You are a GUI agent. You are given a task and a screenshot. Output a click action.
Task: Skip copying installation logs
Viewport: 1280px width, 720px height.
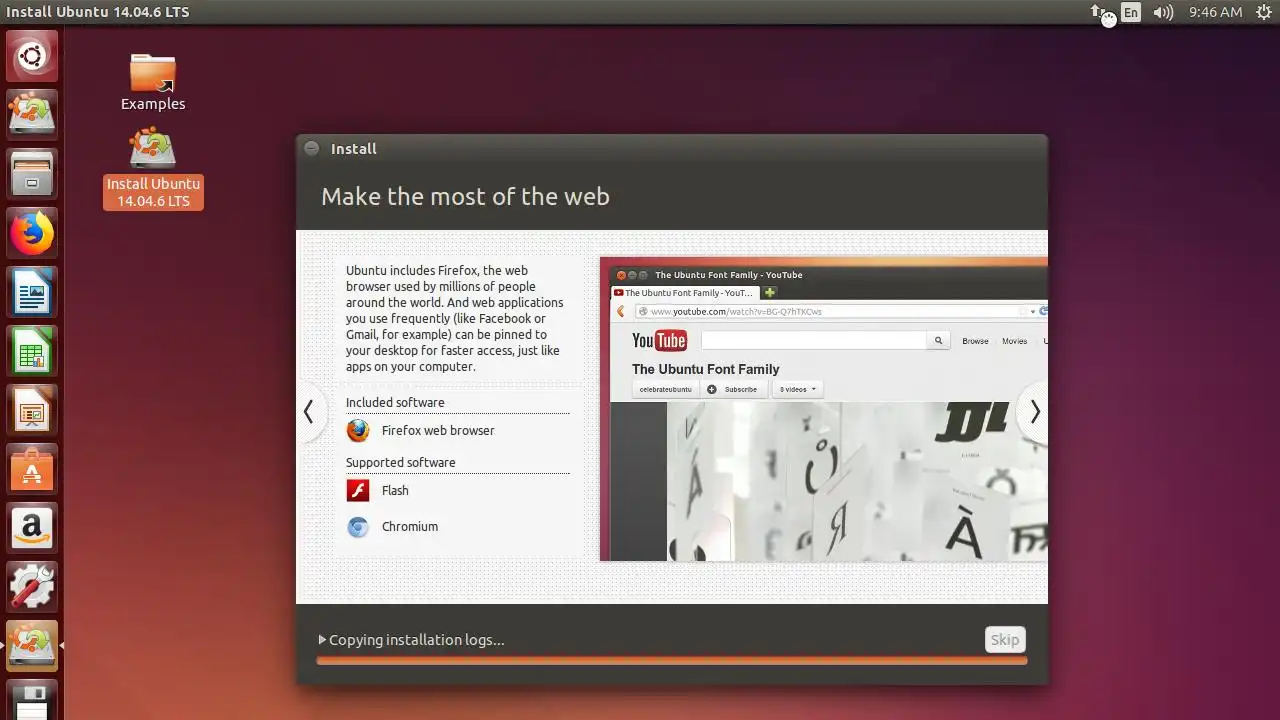1005,640
